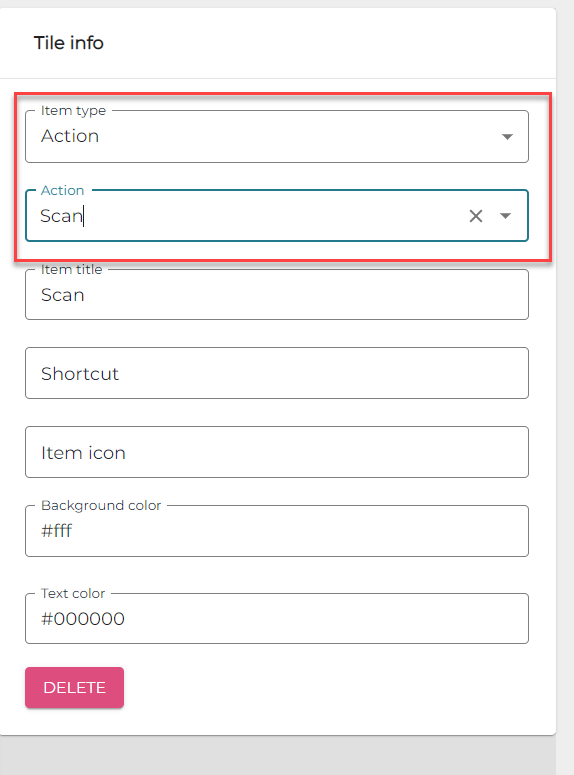Click the #000000 value text
The height and width of the screenshot is (775, 574).
click(83, 619)
